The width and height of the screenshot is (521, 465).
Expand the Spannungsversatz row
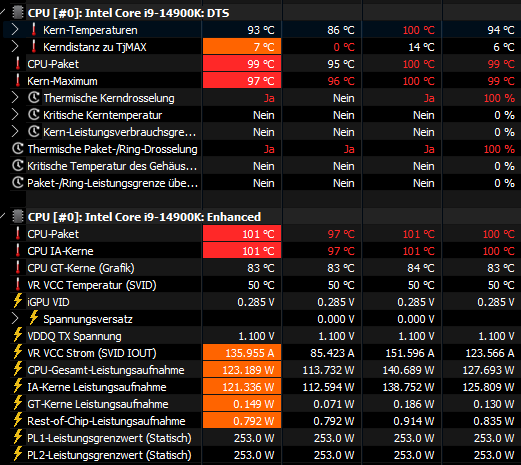tap(15, 319)
